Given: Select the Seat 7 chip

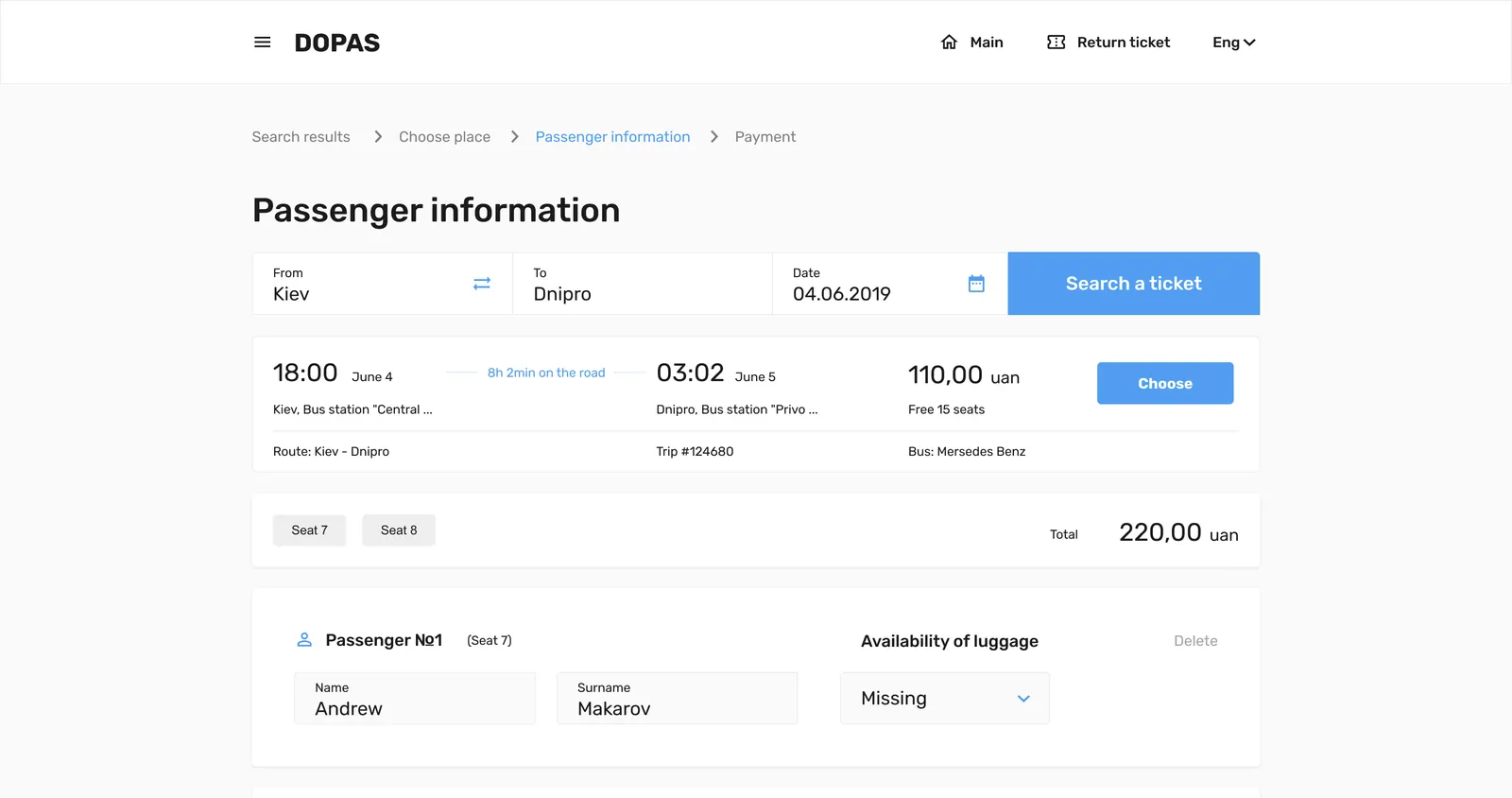Looking at the screenshot, I should point(309,530).
